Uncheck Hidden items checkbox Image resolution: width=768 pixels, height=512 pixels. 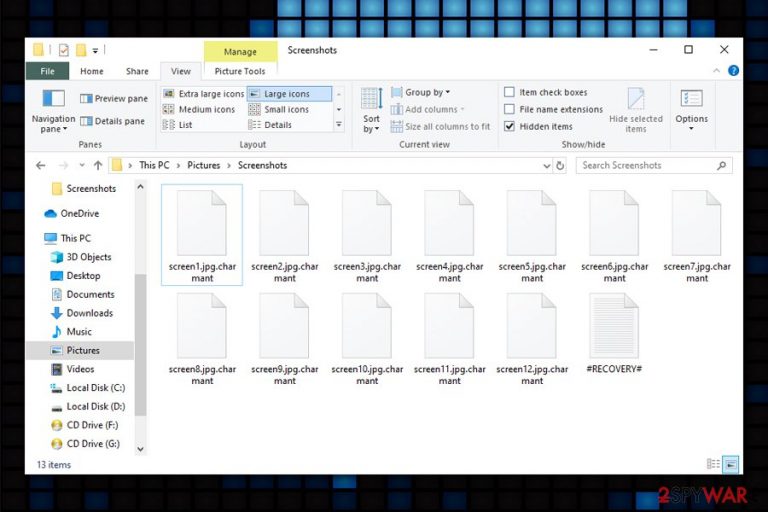(x=509, y=126)
